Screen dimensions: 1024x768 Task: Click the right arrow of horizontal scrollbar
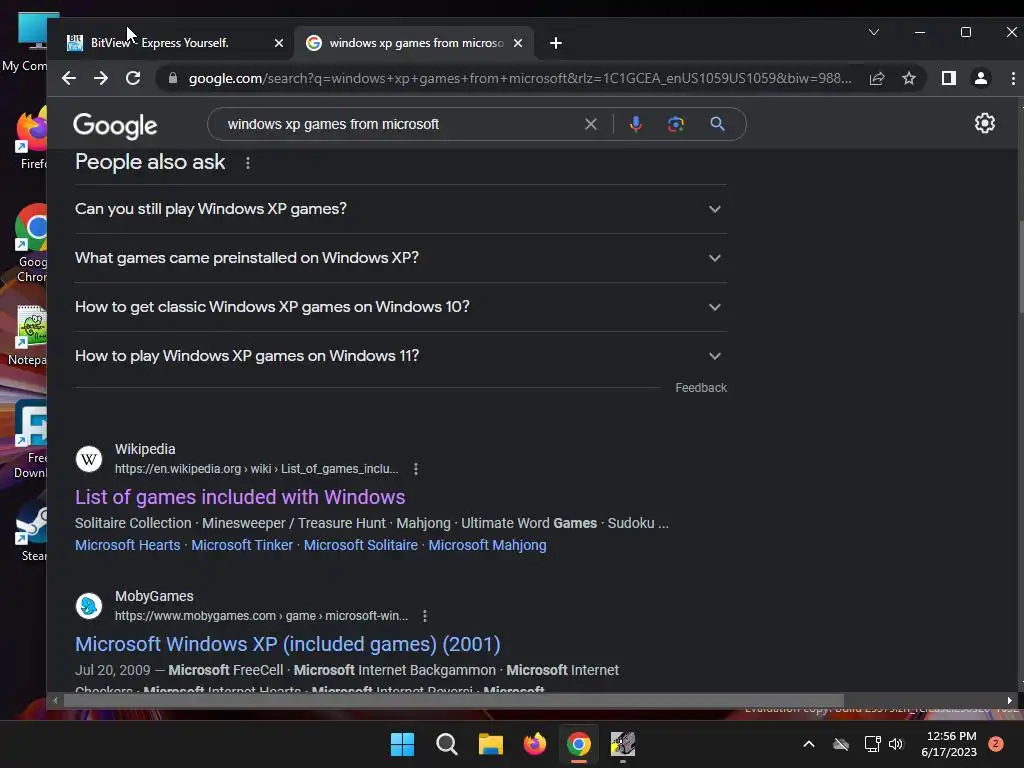pyautogui.click(x=1010, y=701)
